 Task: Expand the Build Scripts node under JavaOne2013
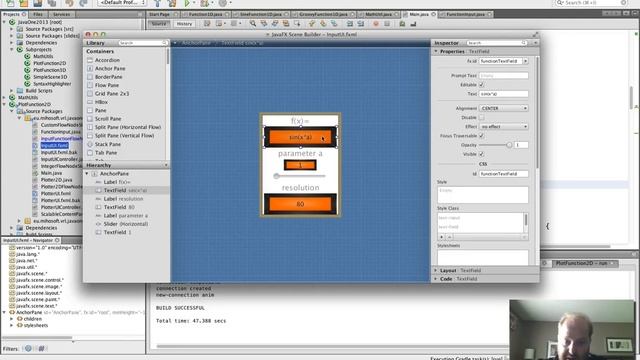click(x=12, y=91)
